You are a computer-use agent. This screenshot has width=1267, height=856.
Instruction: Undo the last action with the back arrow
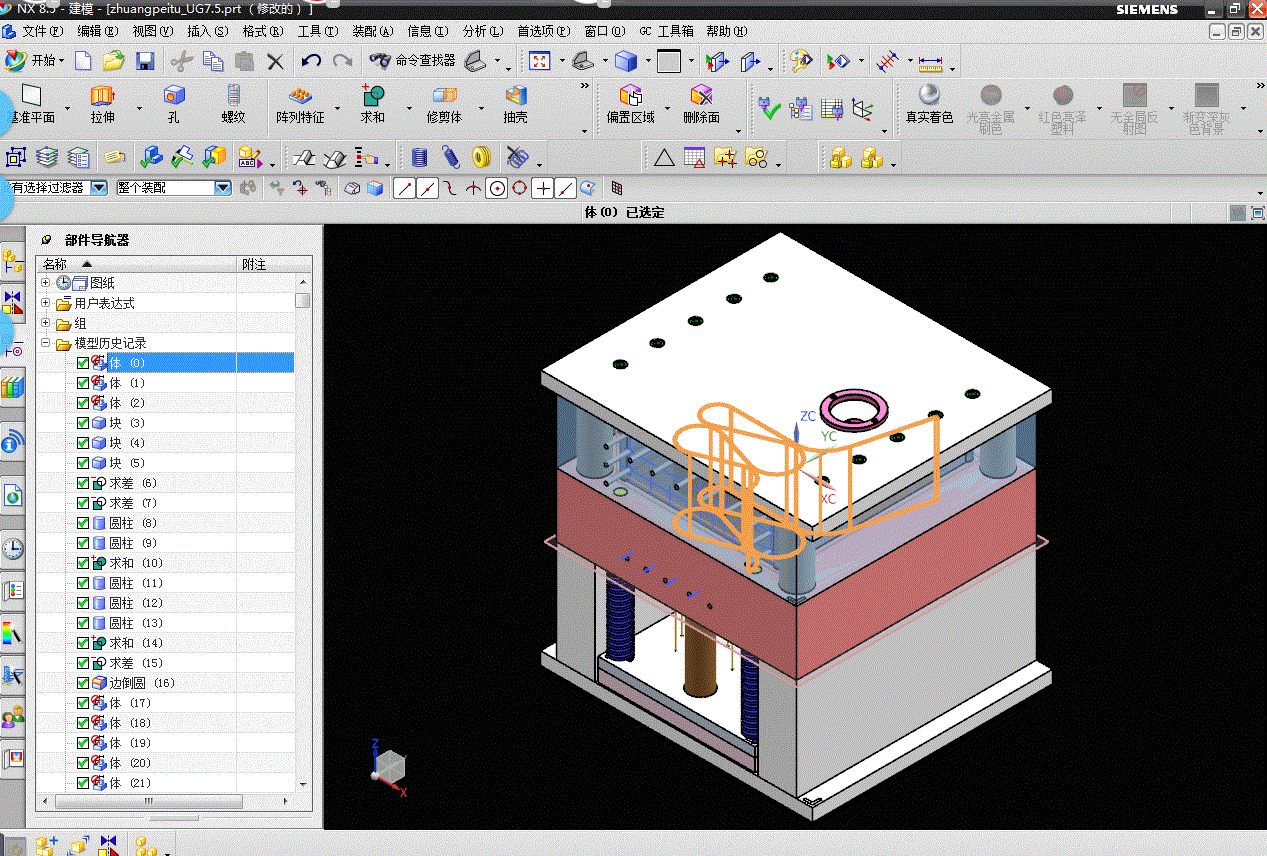point(311,61)
